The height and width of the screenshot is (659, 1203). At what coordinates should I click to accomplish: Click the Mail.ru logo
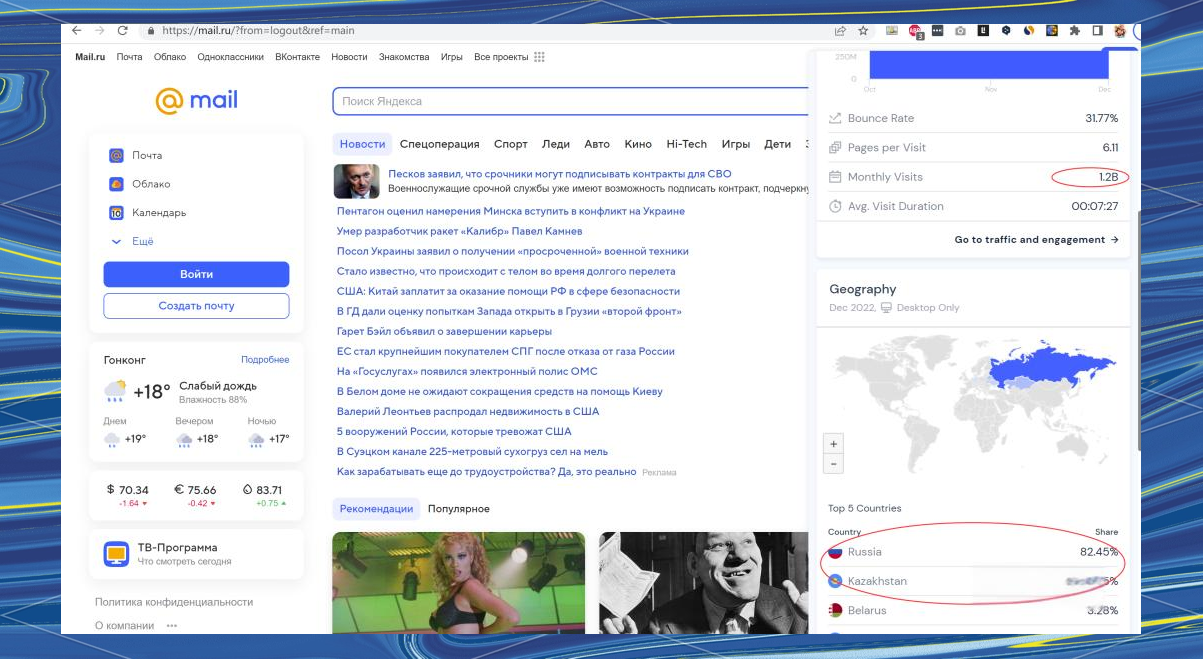[196, 100]
